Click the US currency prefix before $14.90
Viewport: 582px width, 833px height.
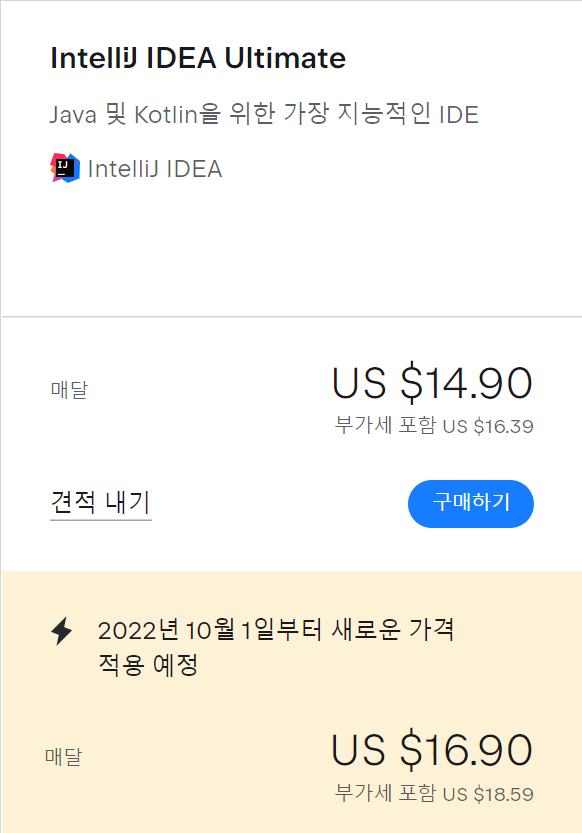point(359,383)
